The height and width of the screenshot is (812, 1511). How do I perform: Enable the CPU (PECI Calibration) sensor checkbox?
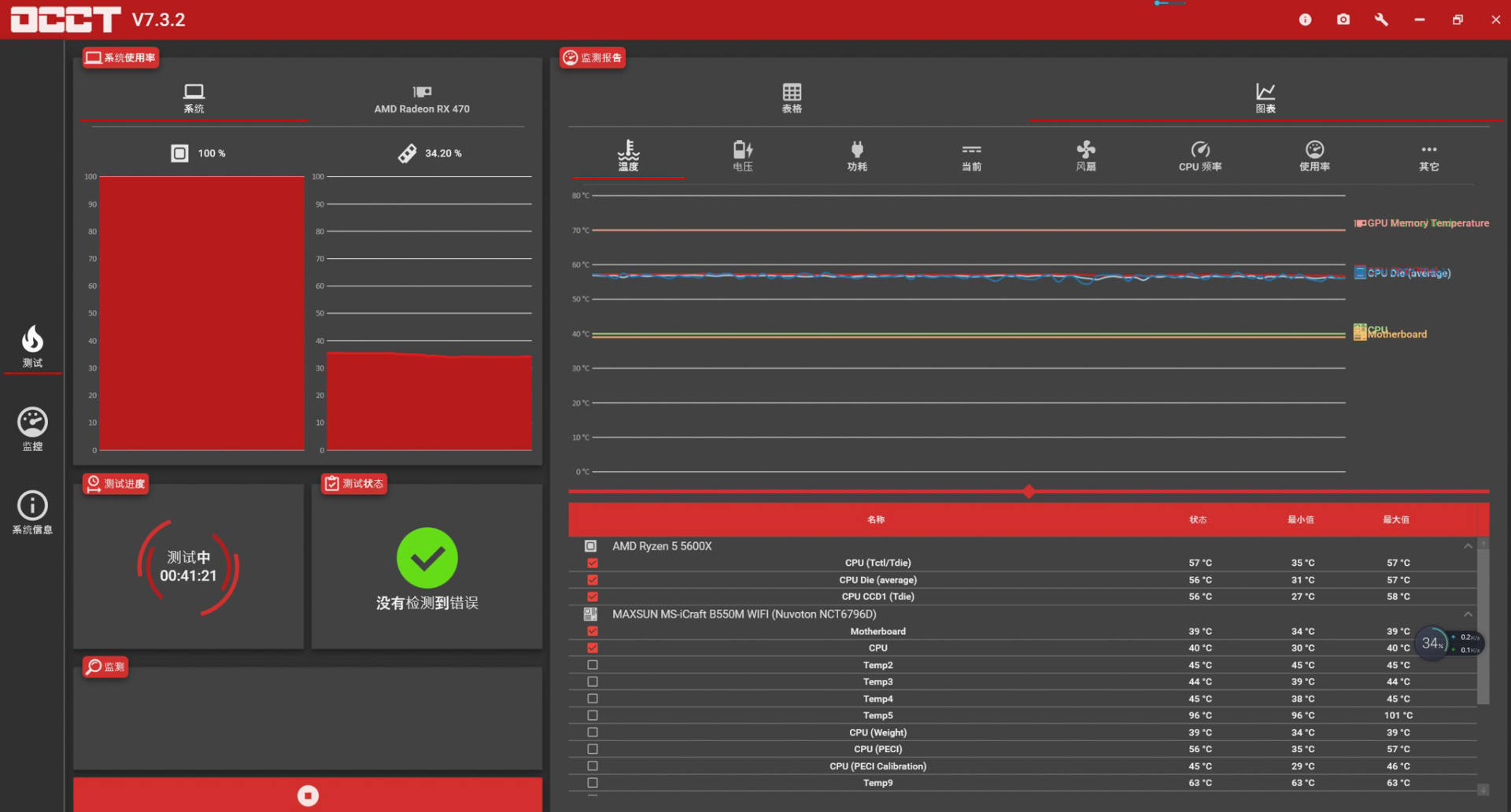(x=593, y=766)
